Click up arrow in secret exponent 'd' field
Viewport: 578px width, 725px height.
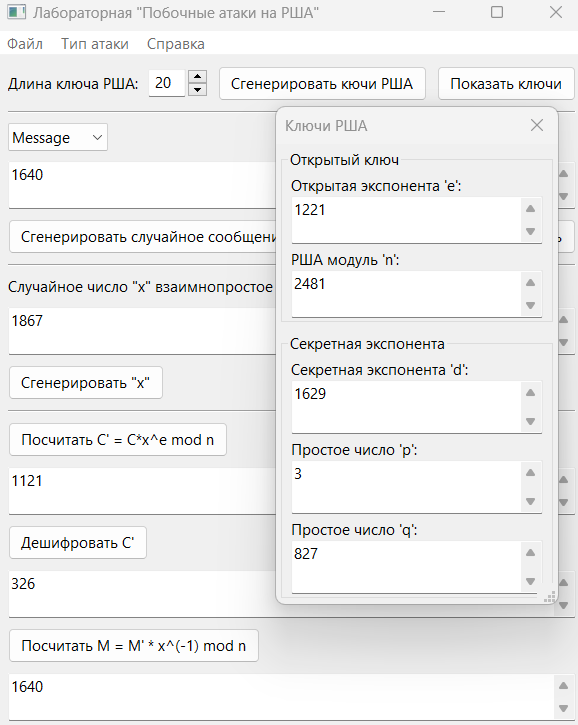pyautogui.click(x=530, y=393)
